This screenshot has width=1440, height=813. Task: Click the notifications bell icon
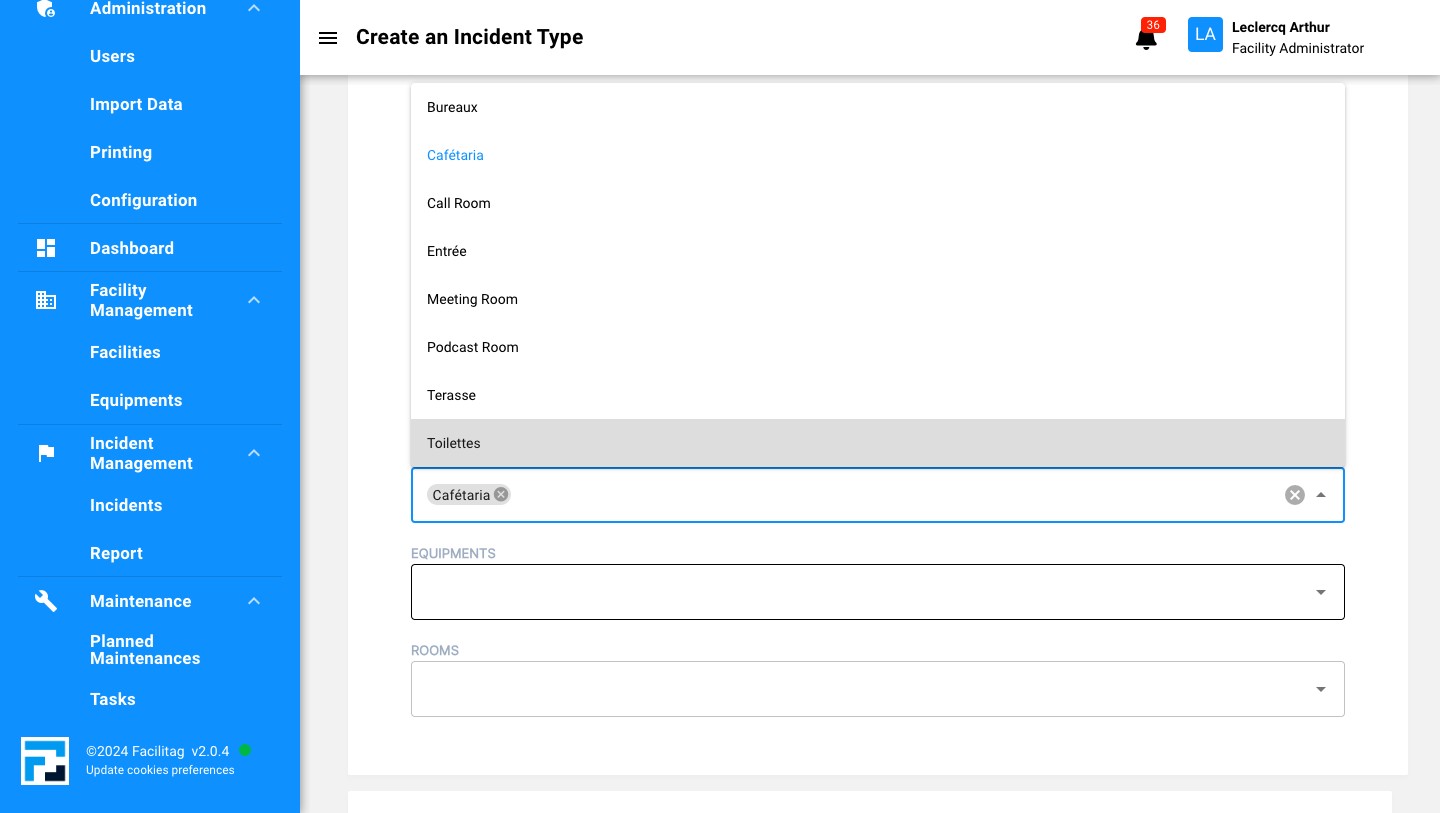[x=1146, y=39]
